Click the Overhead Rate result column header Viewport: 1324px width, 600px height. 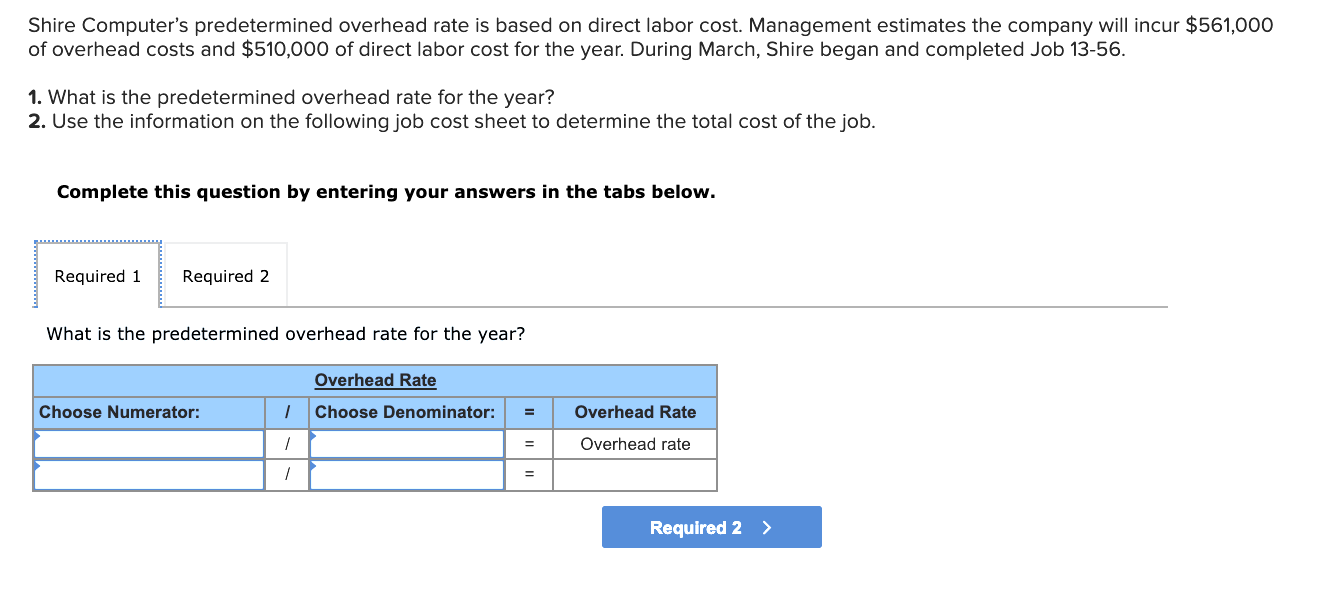(x=634, y=412)
